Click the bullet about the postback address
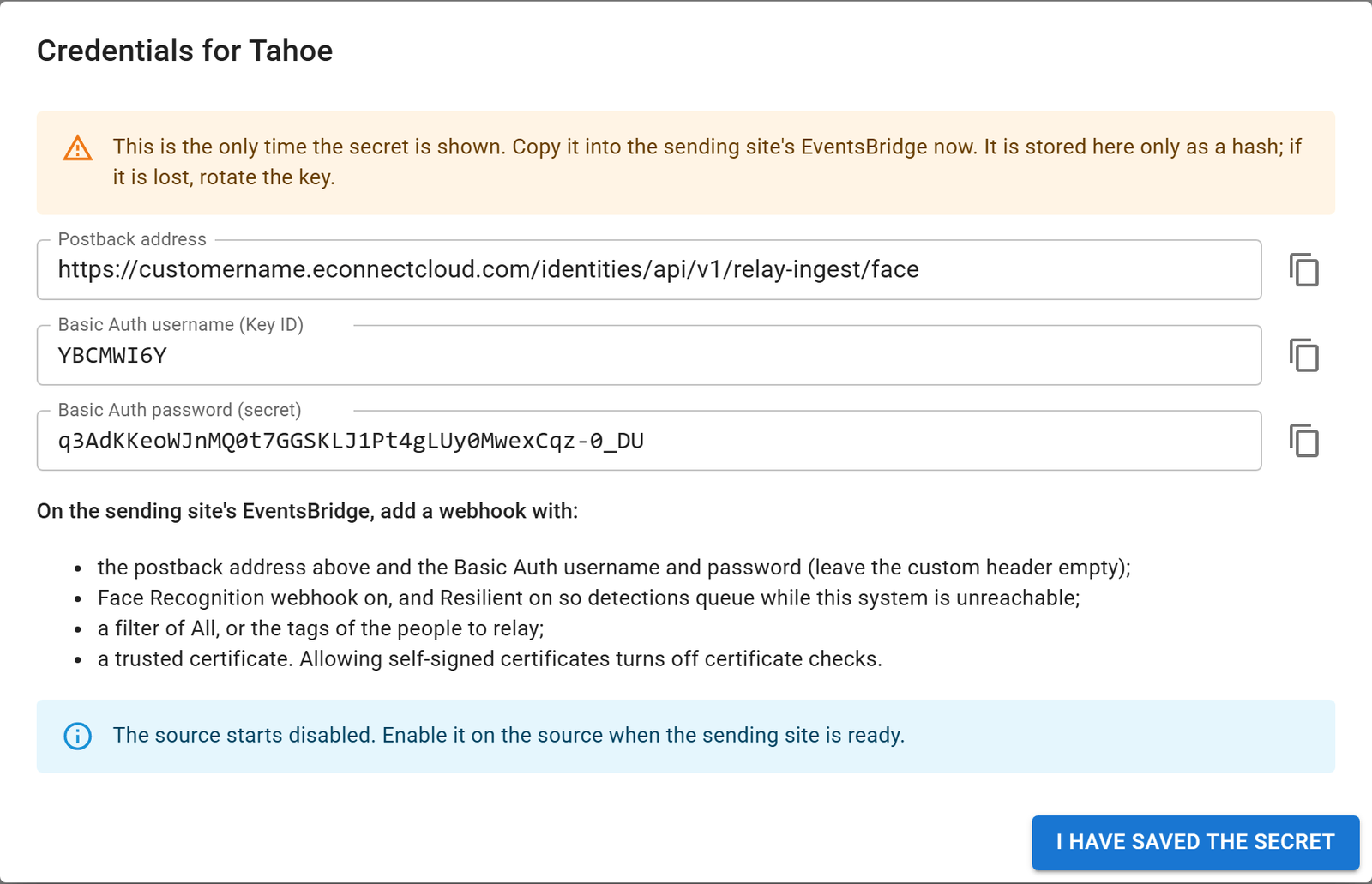This screenshot has width=1372, height=884. [614, 568]
